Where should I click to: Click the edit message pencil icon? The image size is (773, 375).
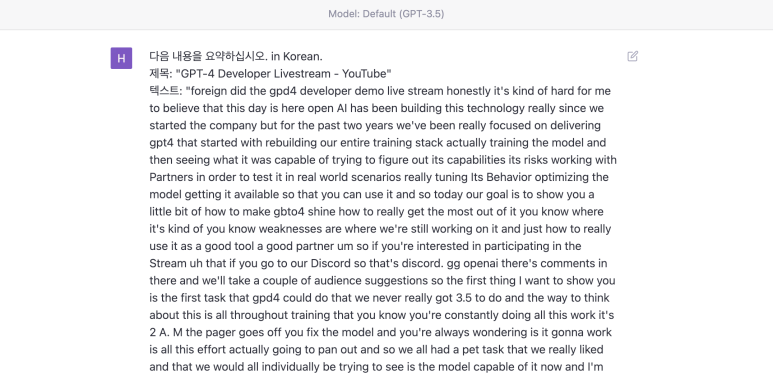pos(632,56)
